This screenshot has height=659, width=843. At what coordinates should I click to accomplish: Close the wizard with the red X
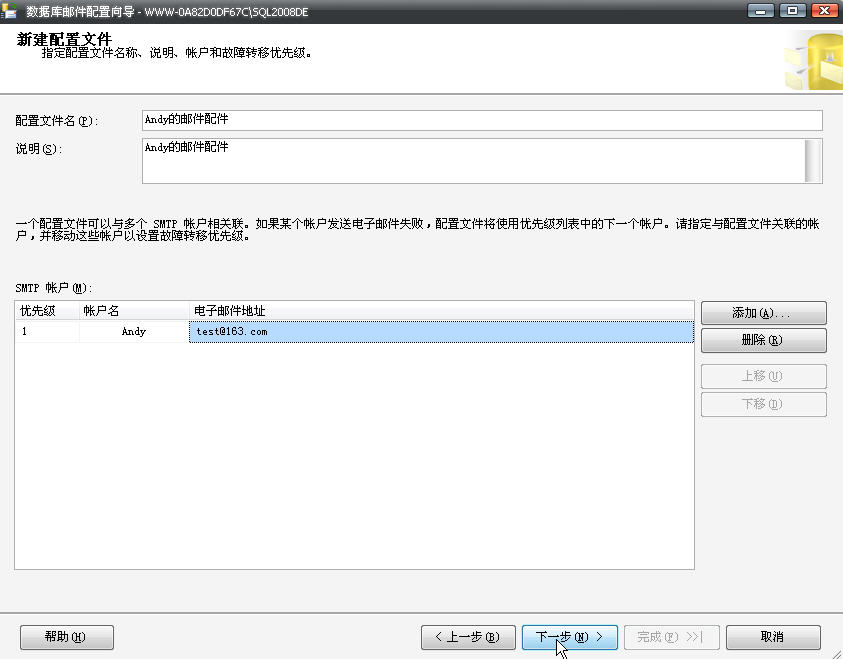point(823,10)
